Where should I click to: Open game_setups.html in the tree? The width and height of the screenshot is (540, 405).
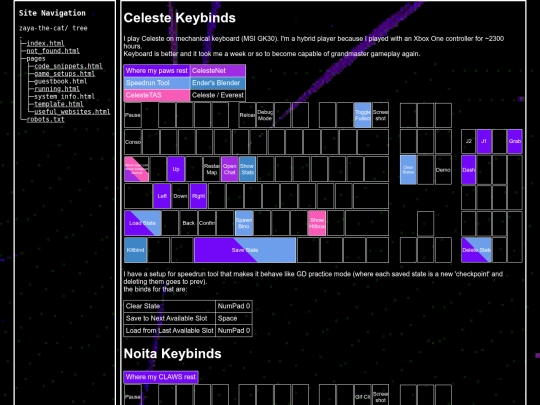click(x=64, y=74)
